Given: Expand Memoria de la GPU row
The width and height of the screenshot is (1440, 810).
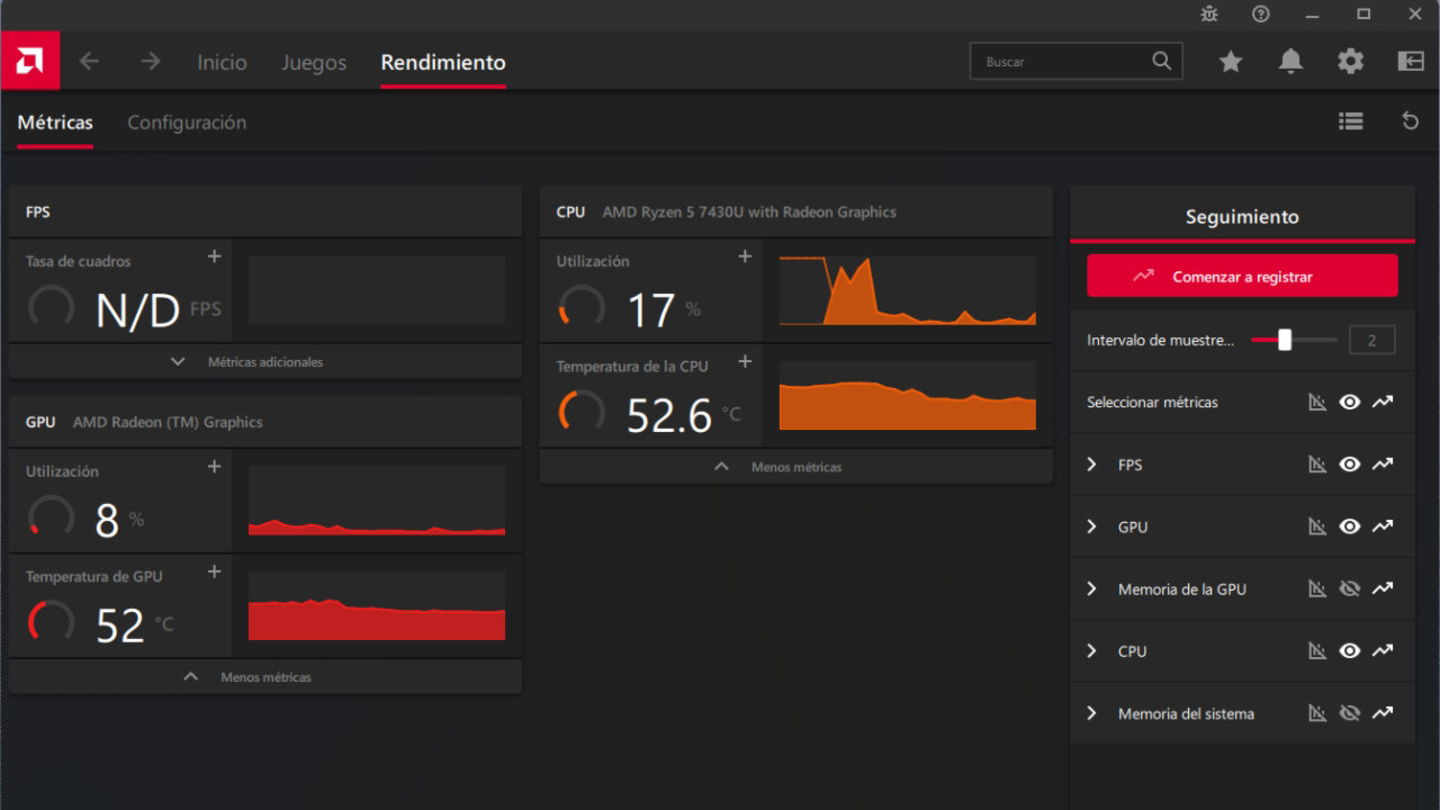Looking at the screenshot, I should (1092, 589).
